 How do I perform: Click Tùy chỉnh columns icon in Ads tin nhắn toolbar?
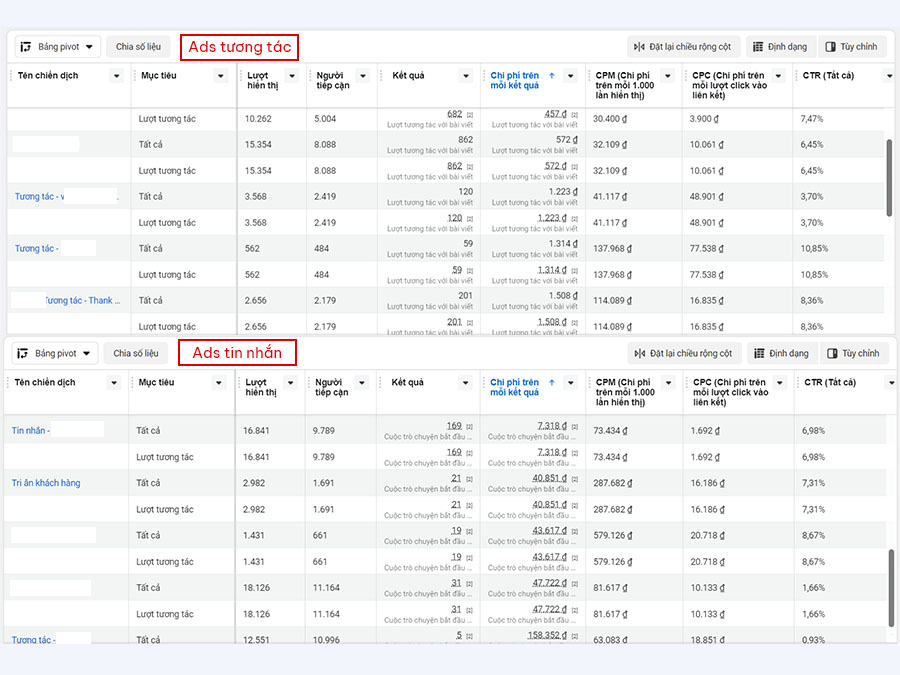coord(831,353)
